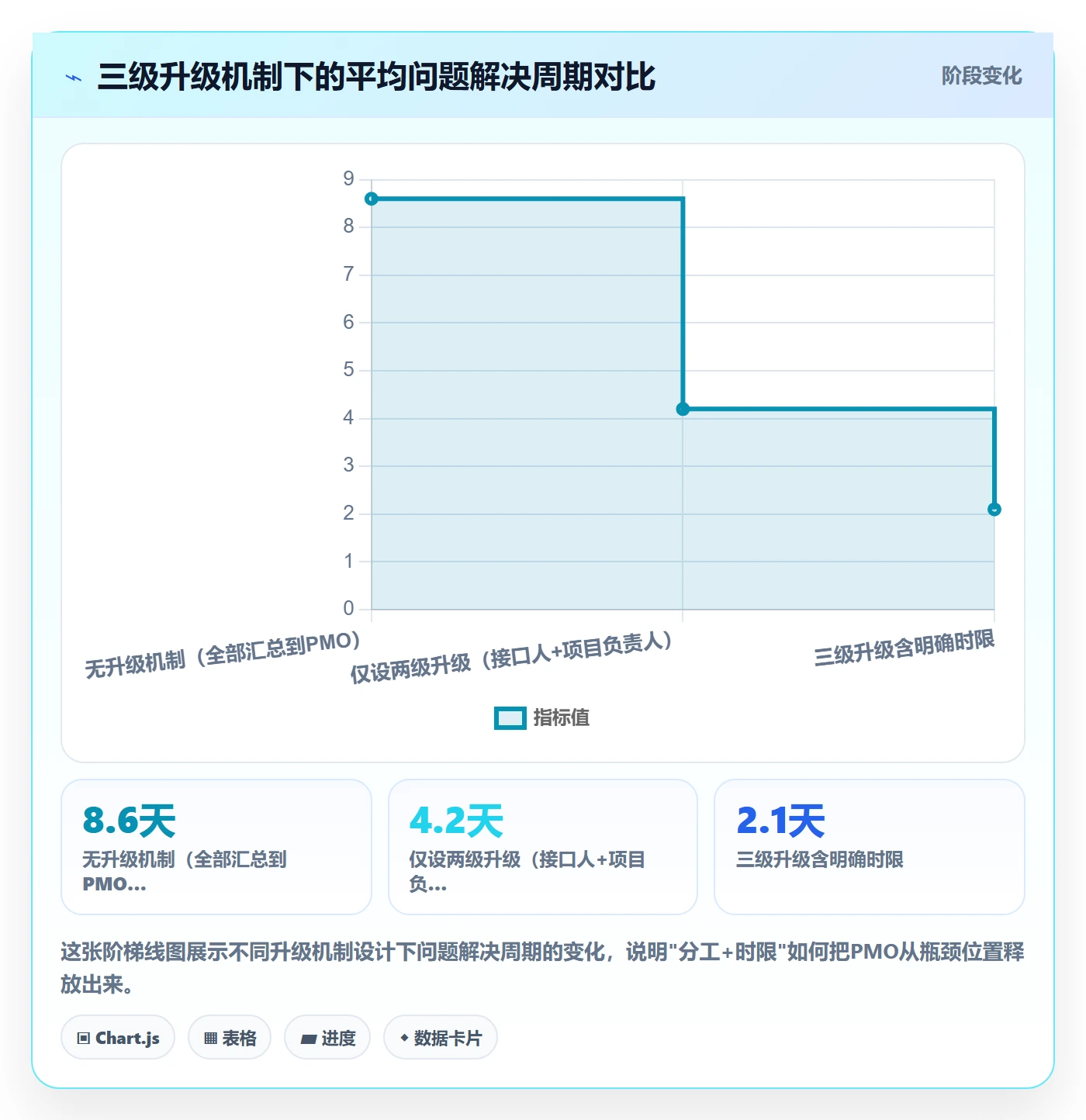Click the bar icon in 进度 tag
The height and width of the screenshot is (1120, 1086).
pyautogui.click(x=309, y=1039)
